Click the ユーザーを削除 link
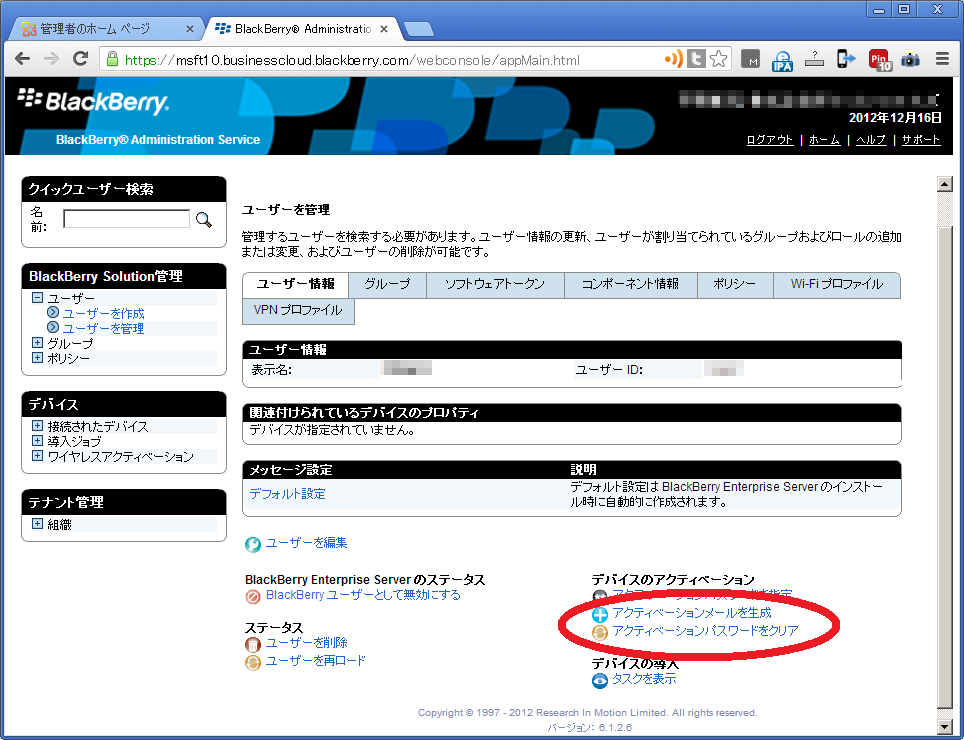The height and width of the screenshot is (740, 964). [x=306, y=644]
